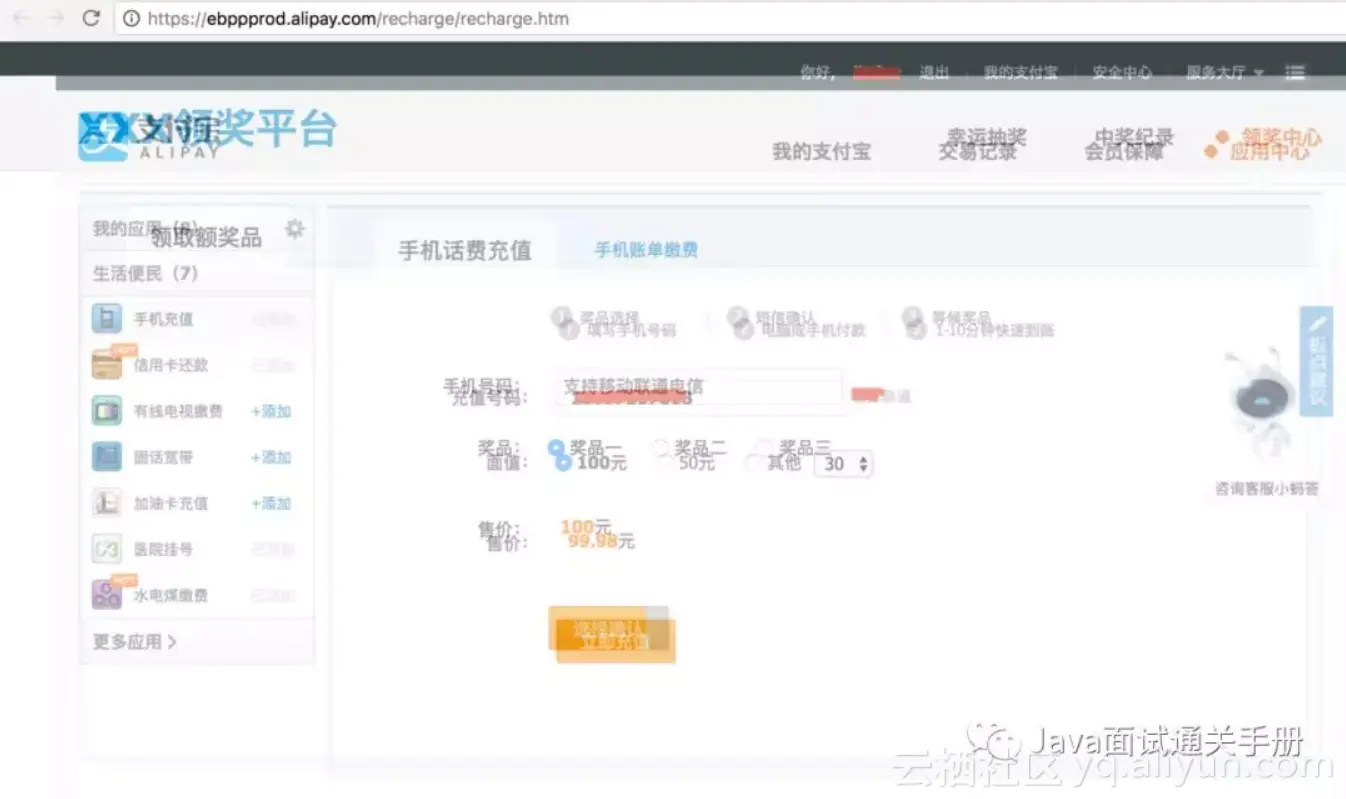Viewport: 1346px width, 799px height.
Task: Open 应用中心 in main navigation
Action: tap(1269, 152)
